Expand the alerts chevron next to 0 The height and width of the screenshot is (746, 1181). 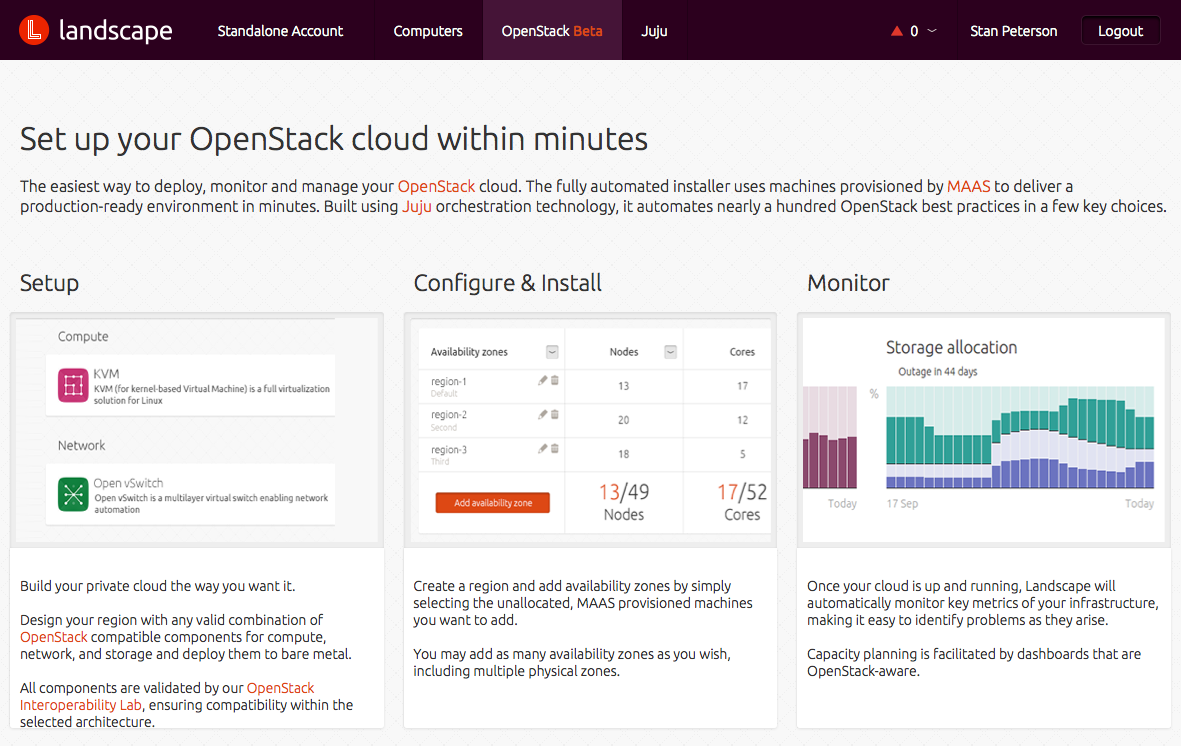coord(932,31)
